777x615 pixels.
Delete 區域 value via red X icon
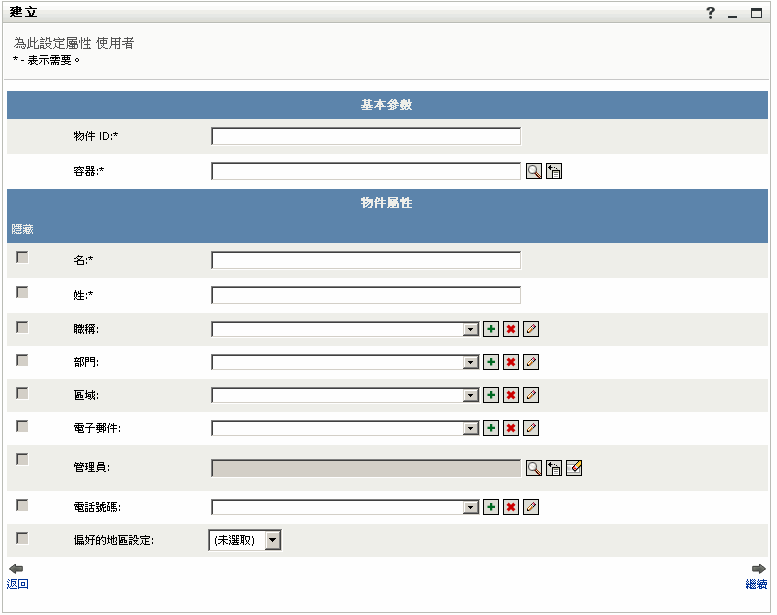[x=511, y=395]
